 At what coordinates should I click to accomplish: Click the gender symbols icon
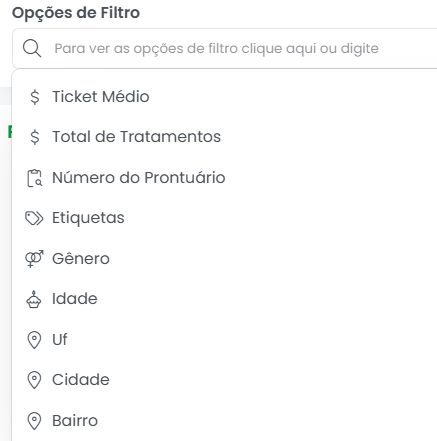34,259
